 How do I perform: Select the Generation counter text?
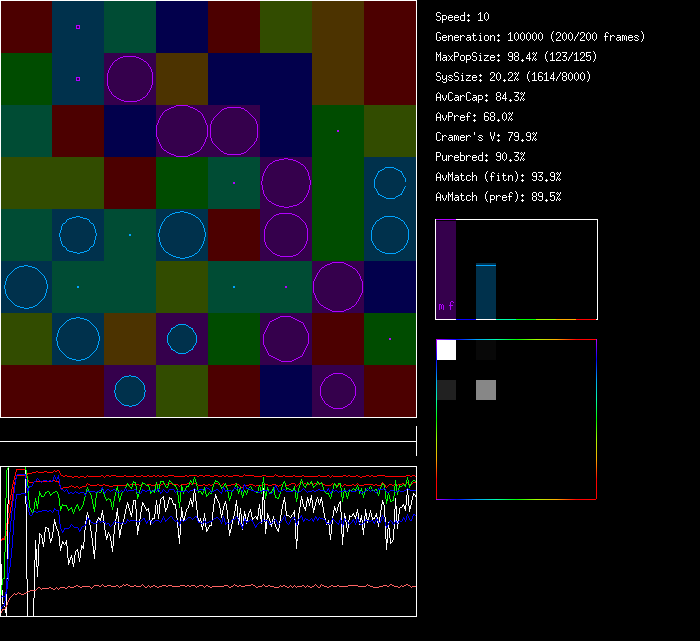540,37
